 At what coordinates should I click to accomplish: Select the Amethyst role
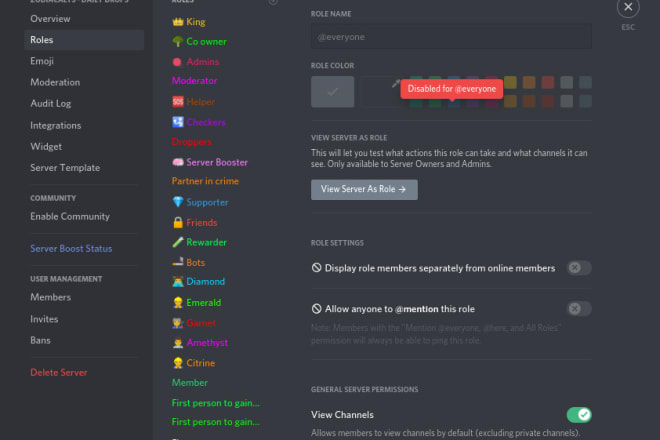coord(200,343)
